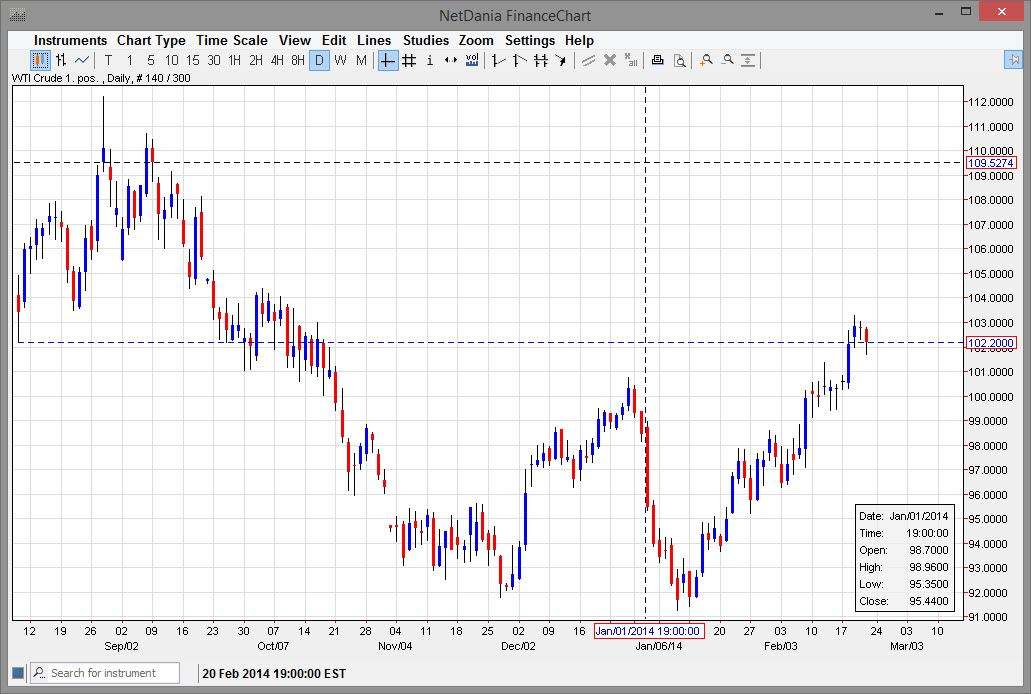Select the trend line drawing tool
The height and width of the screenshot is (694, 1031).
tap(497, 60)
